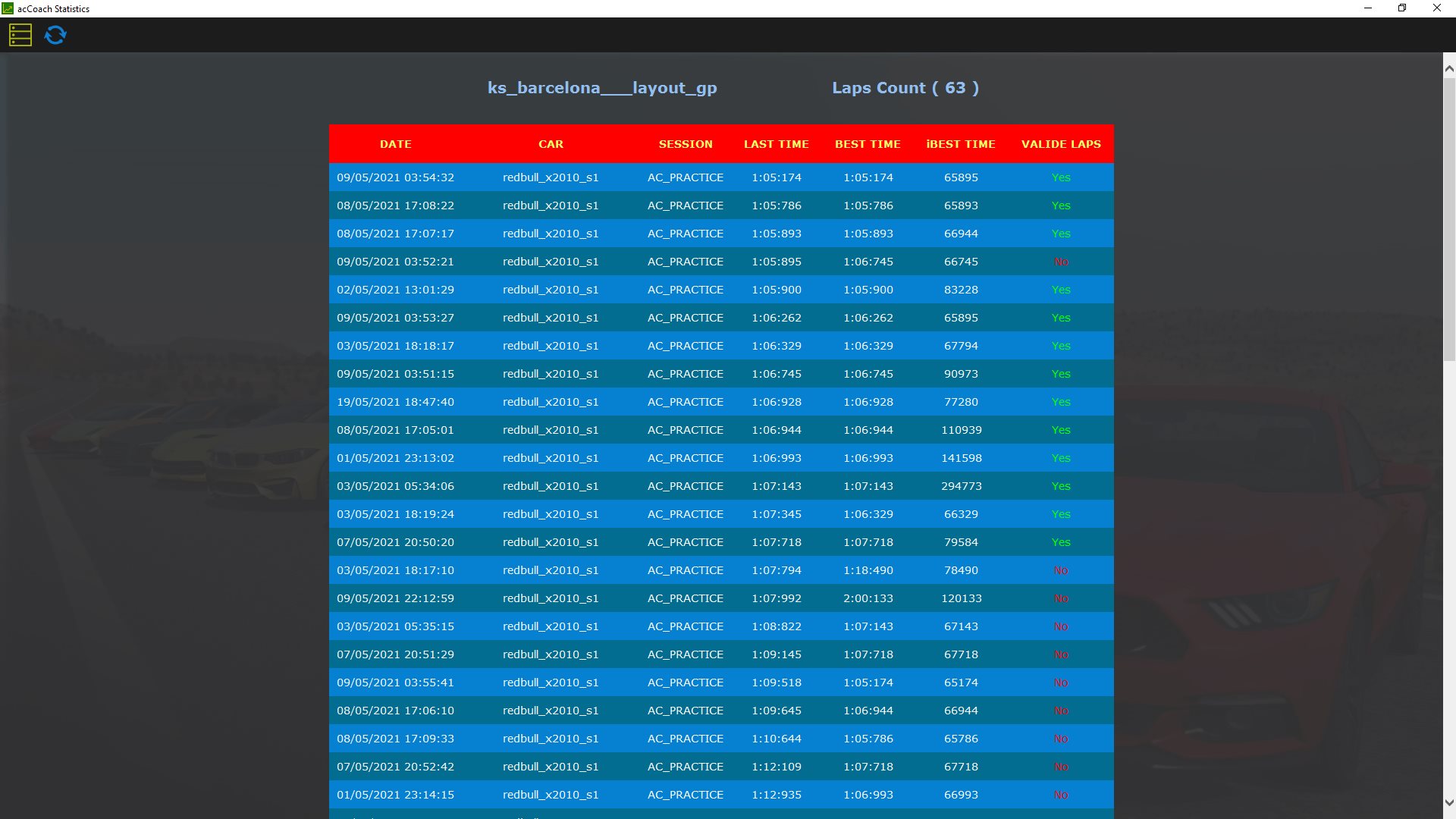
Task: Click No in 08/05/2021 17:09:33 row
Action: [x=1061, y=739]
